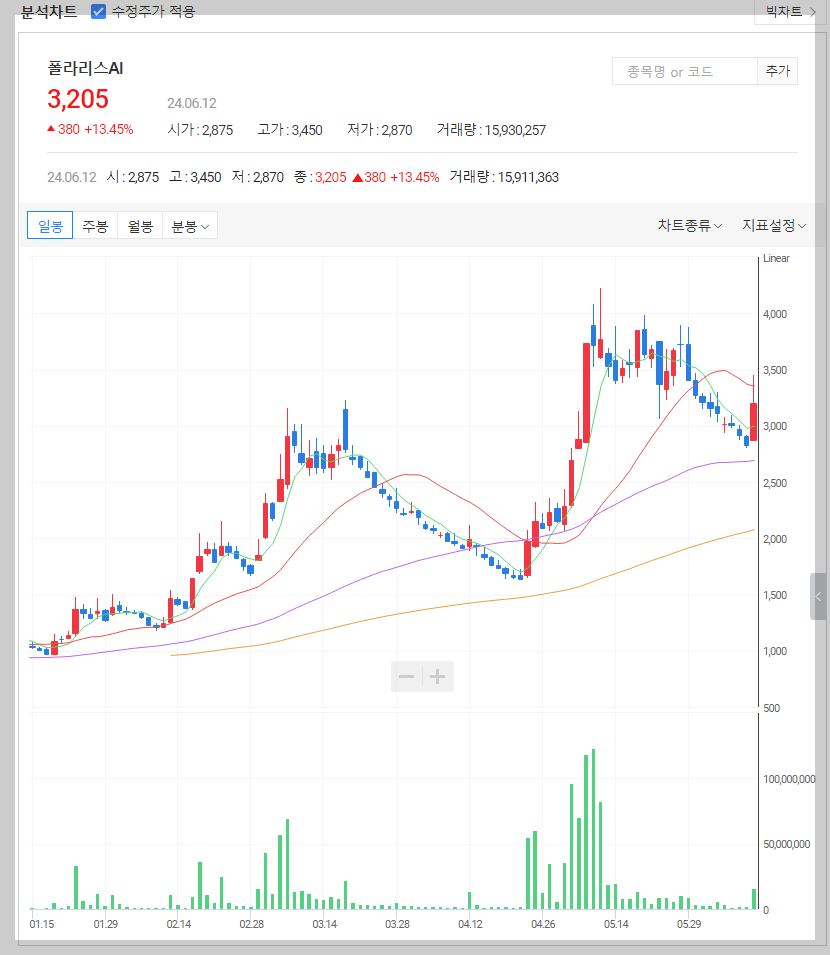The height and width of the screenshot is (955, 830).
Task: Open the 차트종류 dropdown
Action: pos(689,226)
